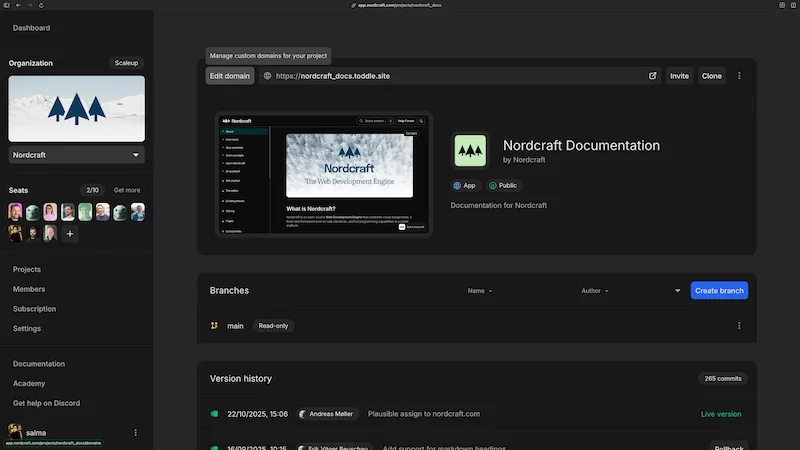The width and height of the screenshot is (800, 450).
Task: Click '22/10/2025, 15:06' commit date
Action: (258, 414)
